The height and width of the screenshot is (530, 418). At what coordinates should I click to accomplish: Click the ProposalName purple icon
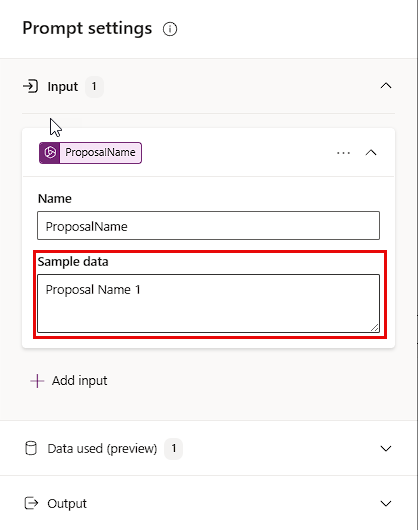[50, 153]
